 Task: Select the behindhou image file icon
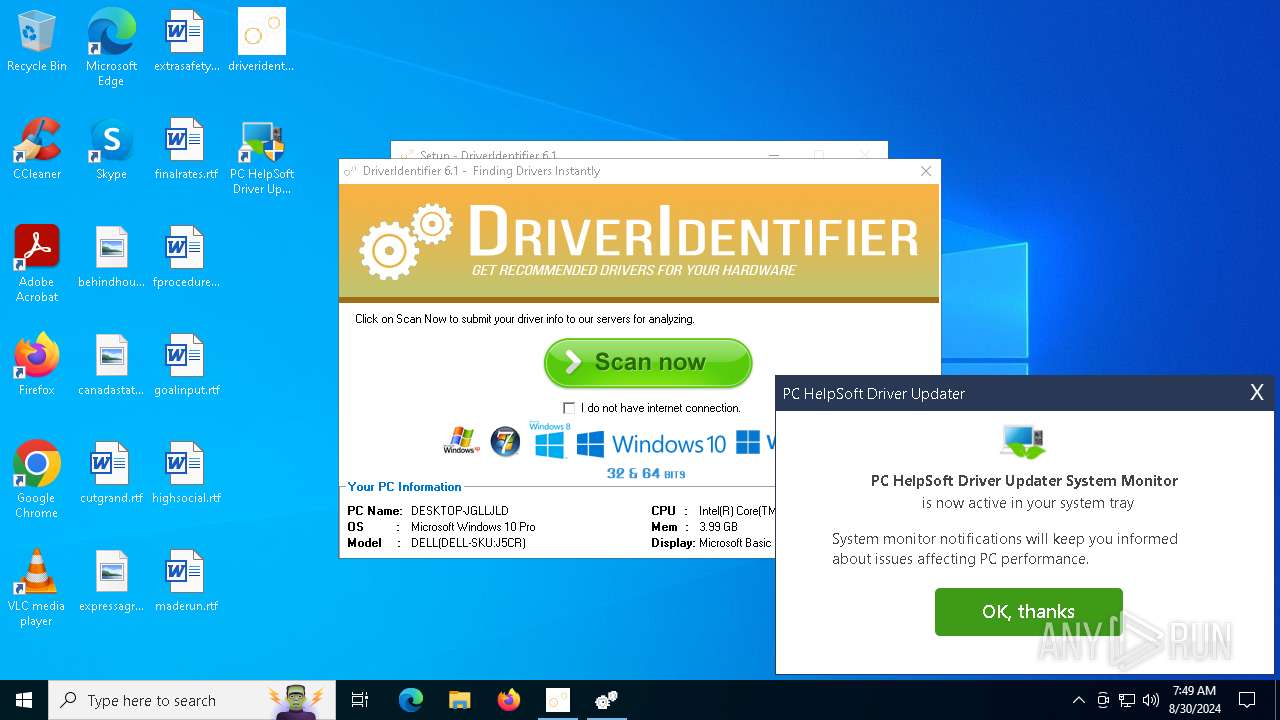click(x=111, y=258)
